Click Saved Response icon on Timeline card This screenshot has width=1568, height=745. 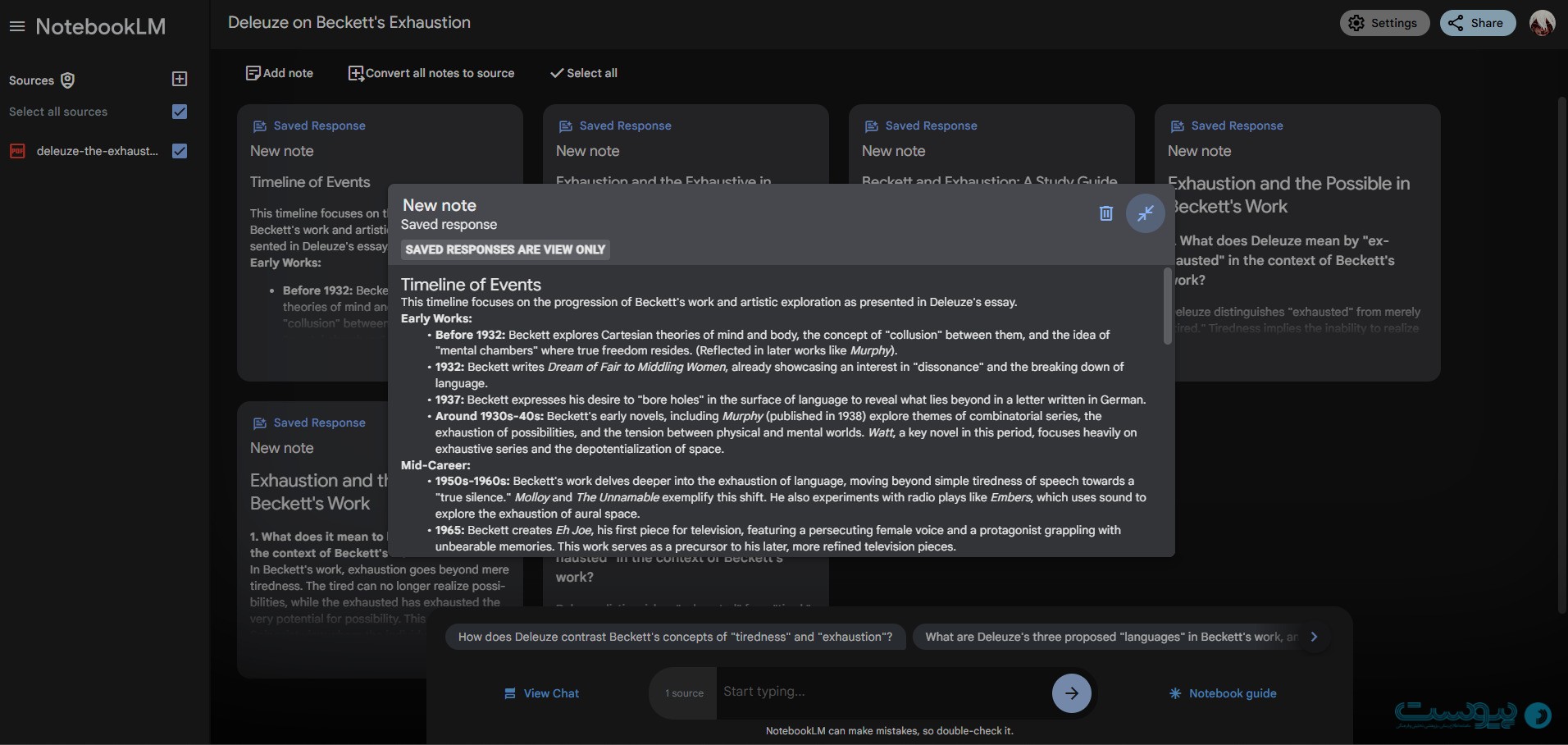tap(259, 126)
